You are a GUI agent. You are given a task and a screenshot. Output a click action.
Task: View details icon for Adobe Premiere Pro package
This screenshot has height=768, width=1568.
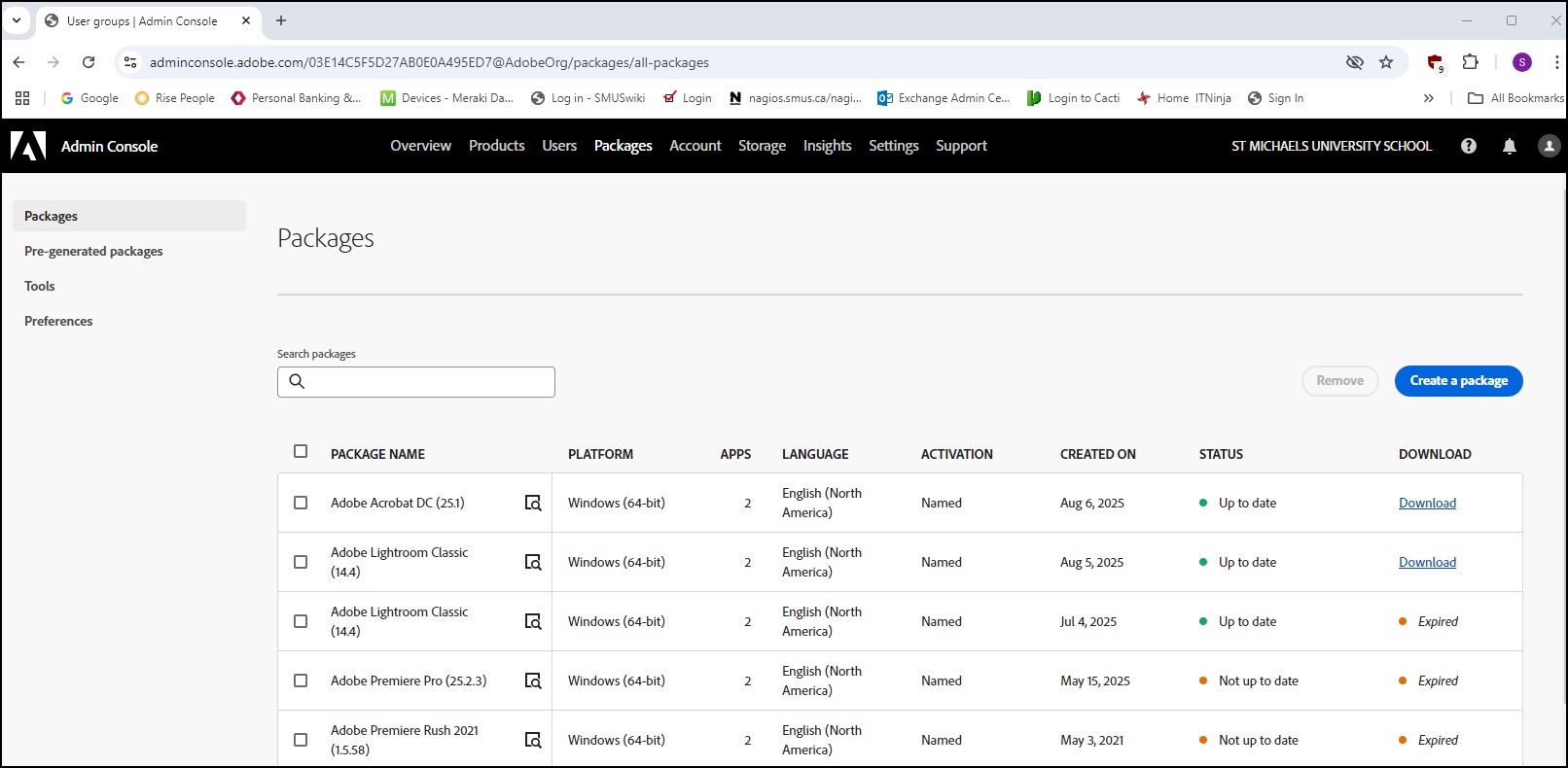click(x=533, y=681)
